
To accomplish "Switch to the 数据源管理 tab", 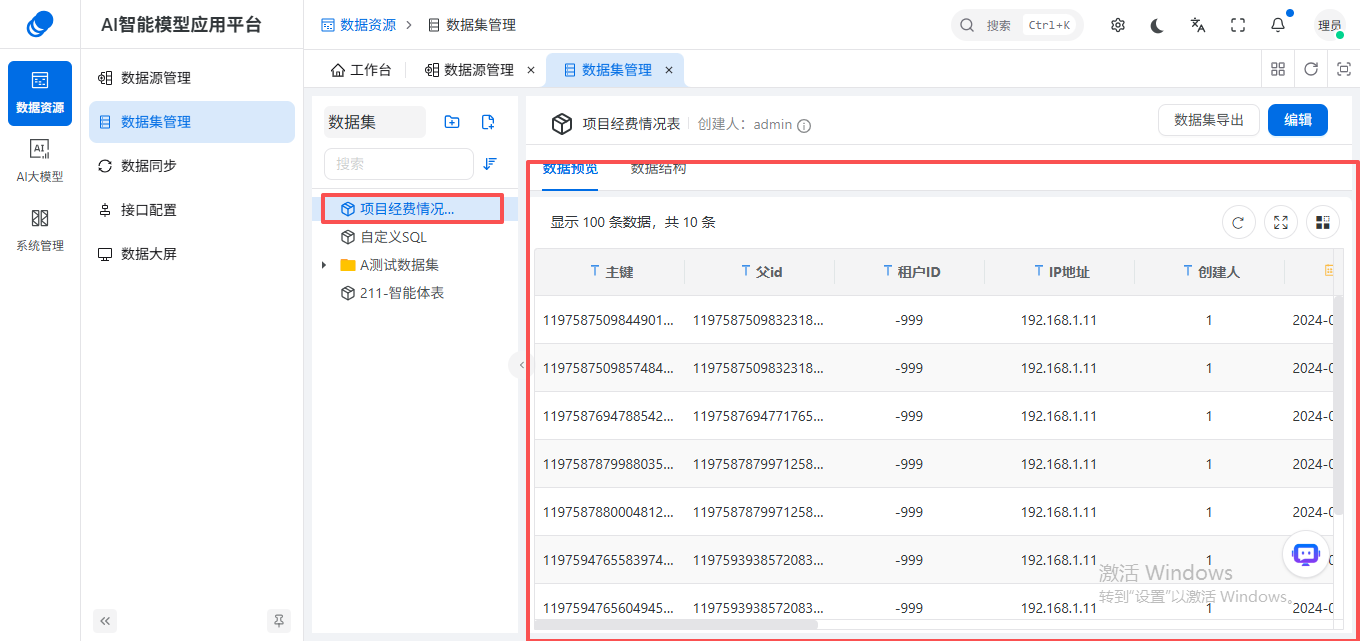I will [469, 70].
